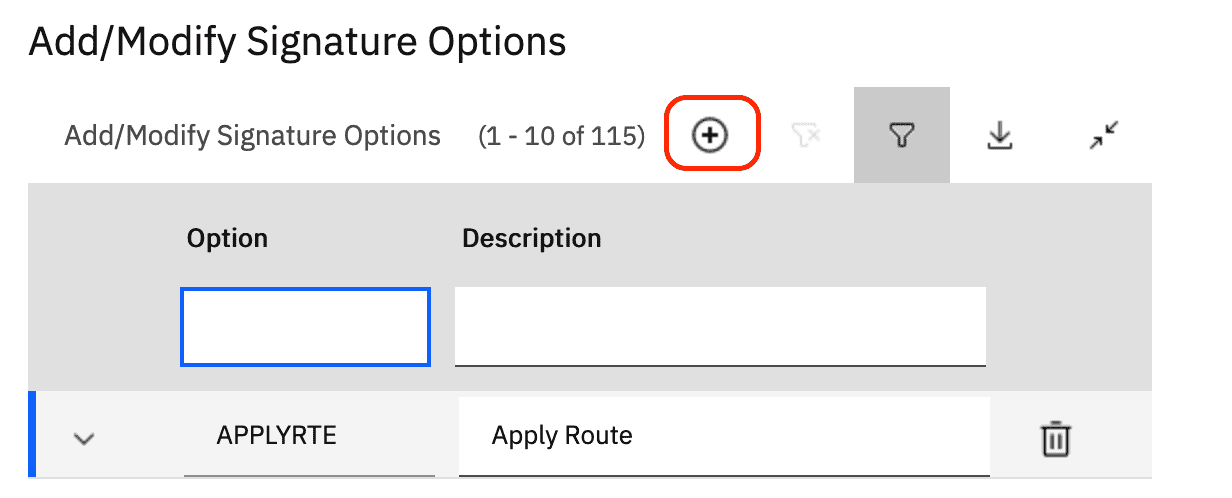Image resolution: width=1232 pixels, height=498 pixels.
Task: Focus the Option filter text box
Action: click(x=305, y=327)
